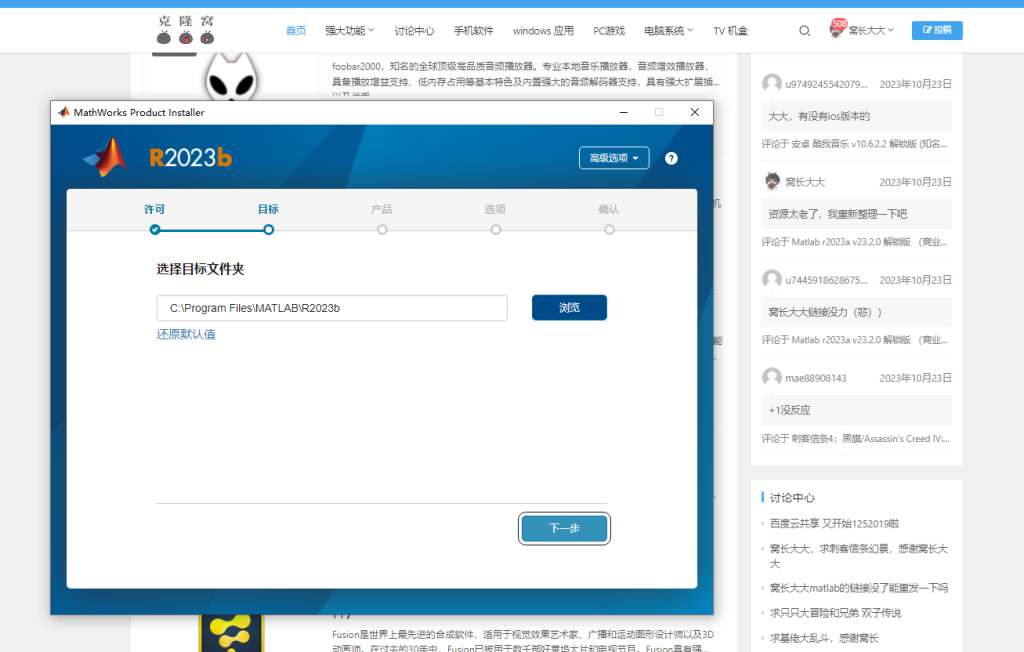1024x652 pixels.
Task: Open the 窝长大大 user account dropdown
Action: [871, 31]
